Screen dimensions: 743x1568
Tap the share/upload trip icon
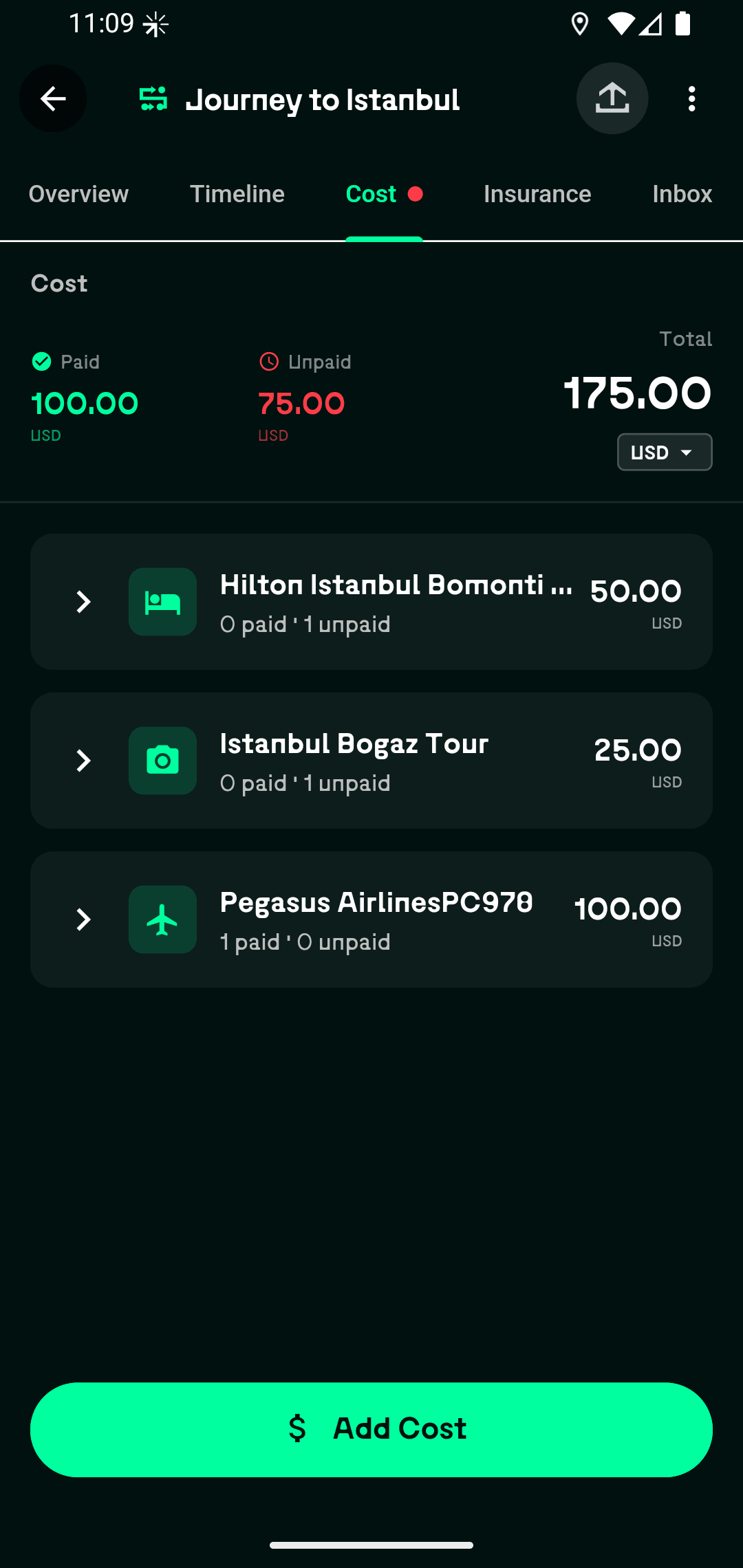pos(612,98)
